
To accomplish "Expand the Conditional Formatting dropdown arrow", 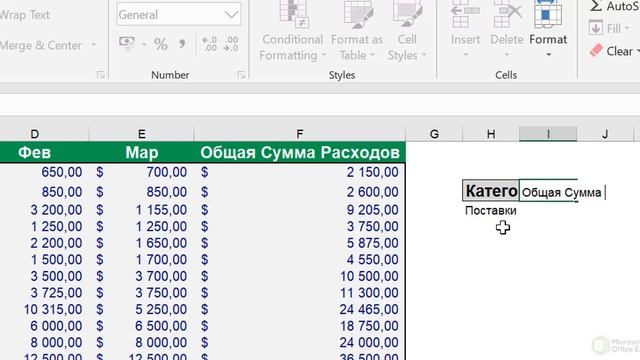I will (324, 56).
